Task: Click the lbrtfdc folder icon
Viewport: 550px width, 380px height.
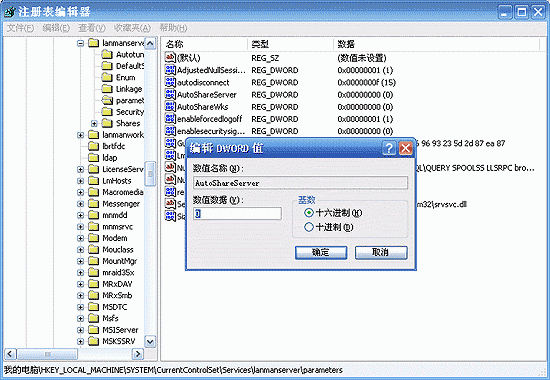Action: [x=94, y=146]
